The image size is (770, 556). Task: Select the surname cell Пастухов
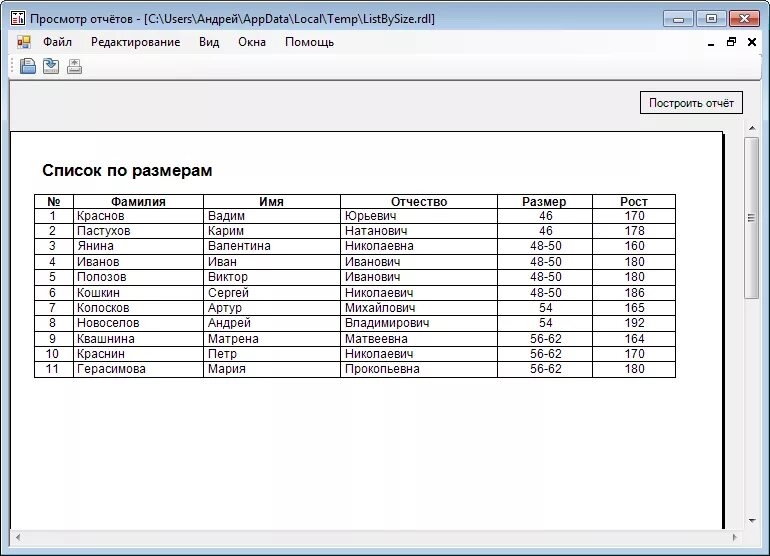click(x=138, y=231)
